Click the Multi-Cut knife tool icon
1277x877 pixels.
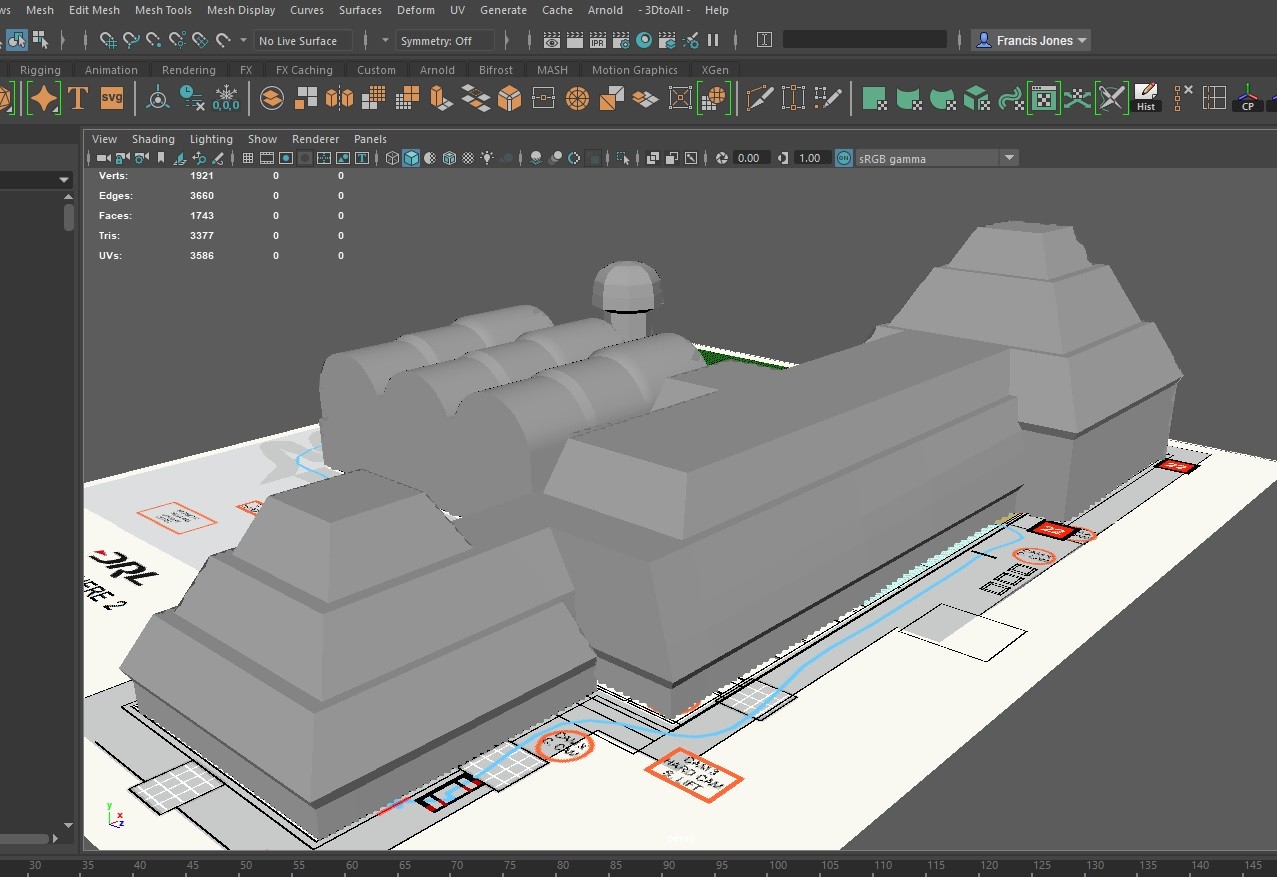760,99
